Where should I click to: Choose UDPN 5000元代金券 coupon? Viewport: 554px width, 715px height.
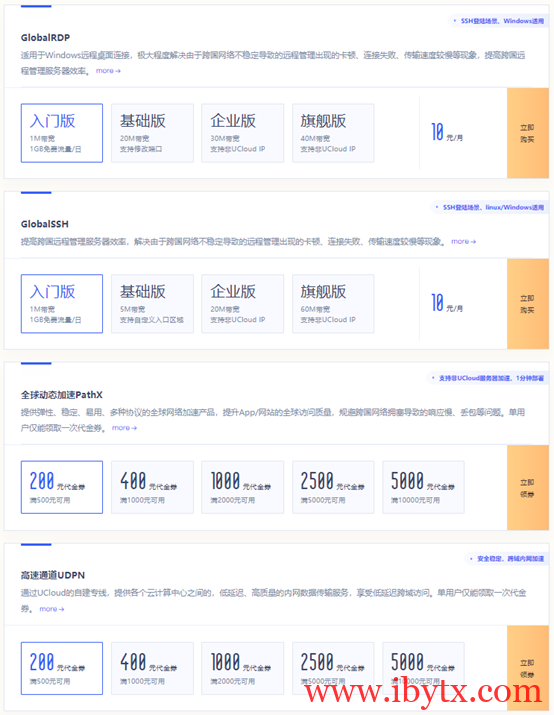[x=423, y=668]
